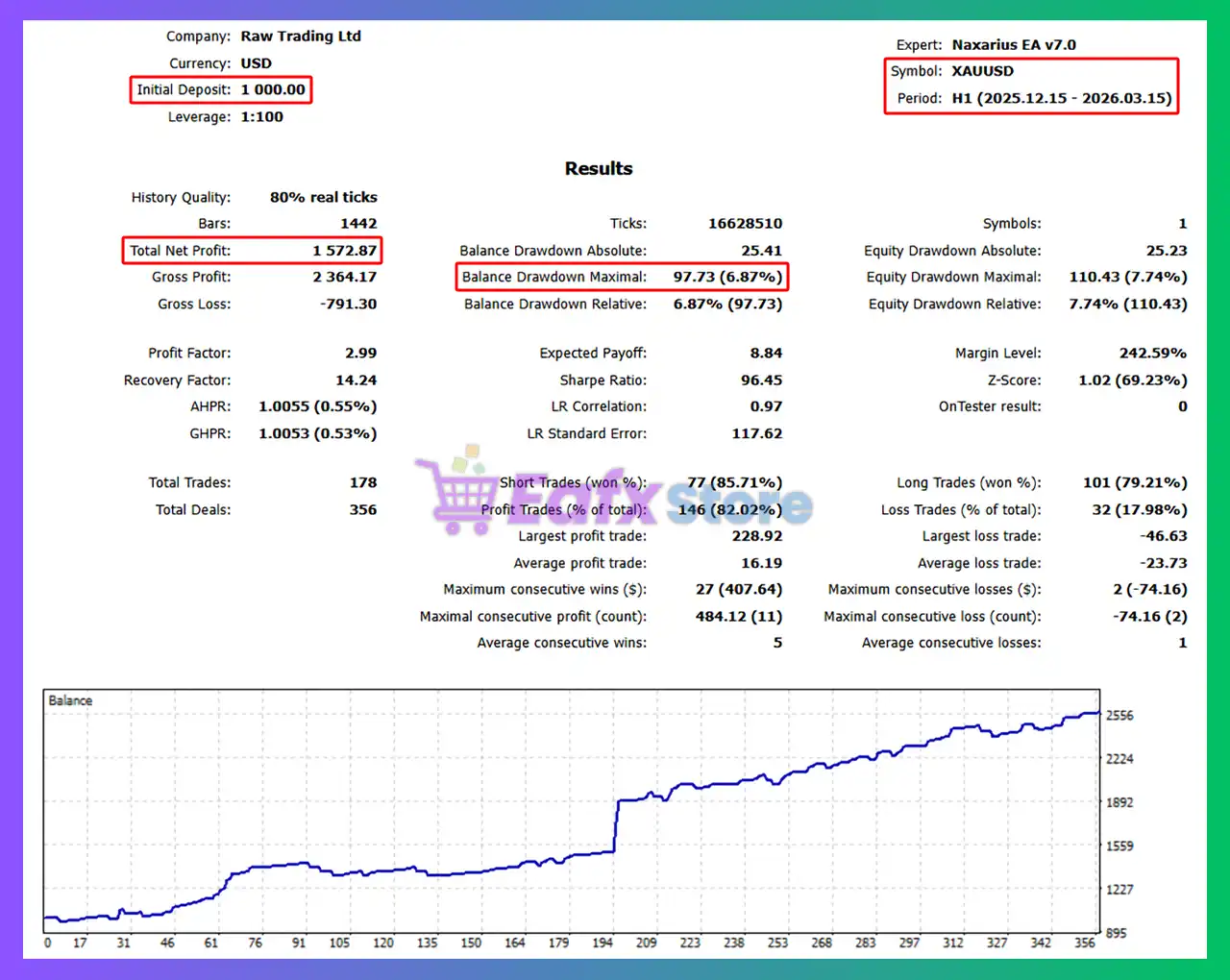1230x980 pixels.
Task: Click the Period H1 date range
Action: point(1061,98)
